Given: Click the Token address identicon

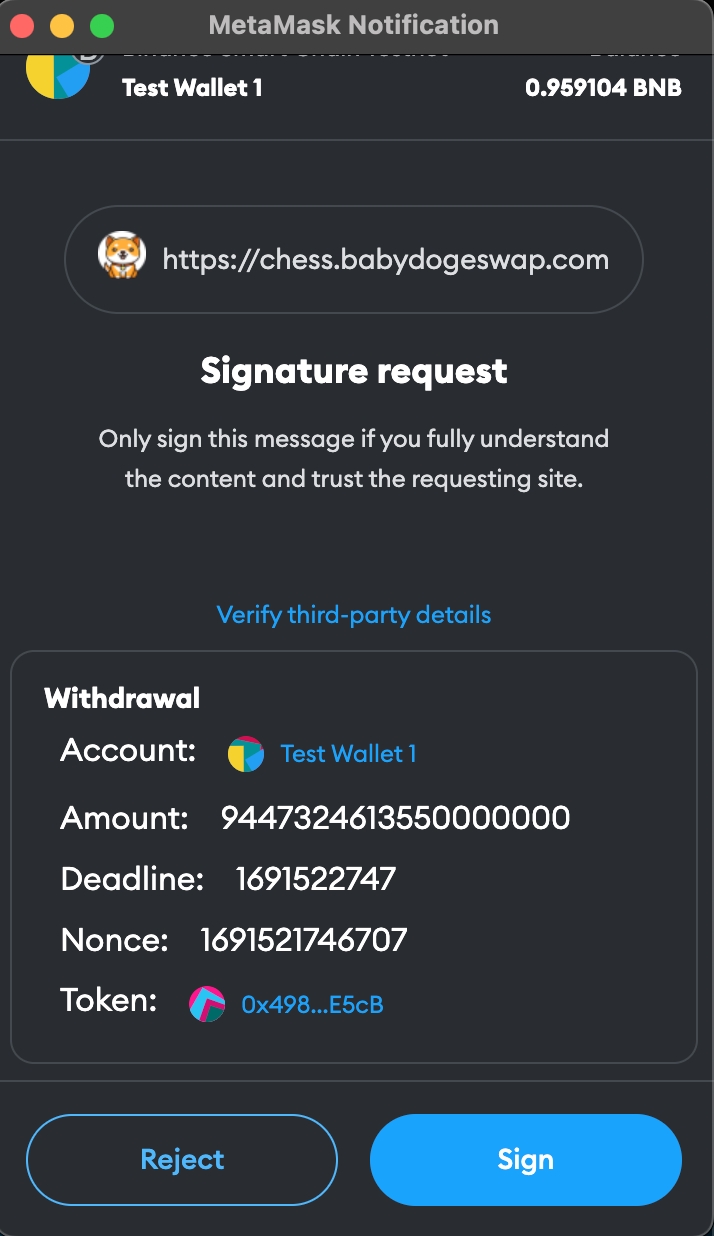Looking at the screenshot, I should click(207, 1003).
